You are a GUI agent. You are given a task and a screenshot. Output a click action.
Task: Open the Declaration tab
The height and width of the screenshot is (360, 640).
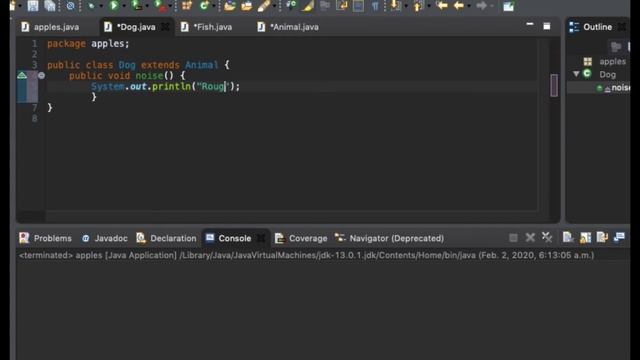166,238
